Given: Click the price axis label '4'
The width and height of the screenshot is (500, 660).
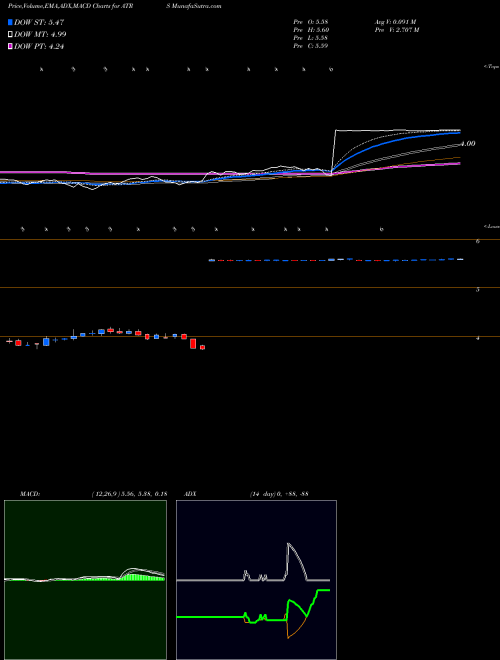Looking at the screenshot, I should click(478, 338).
